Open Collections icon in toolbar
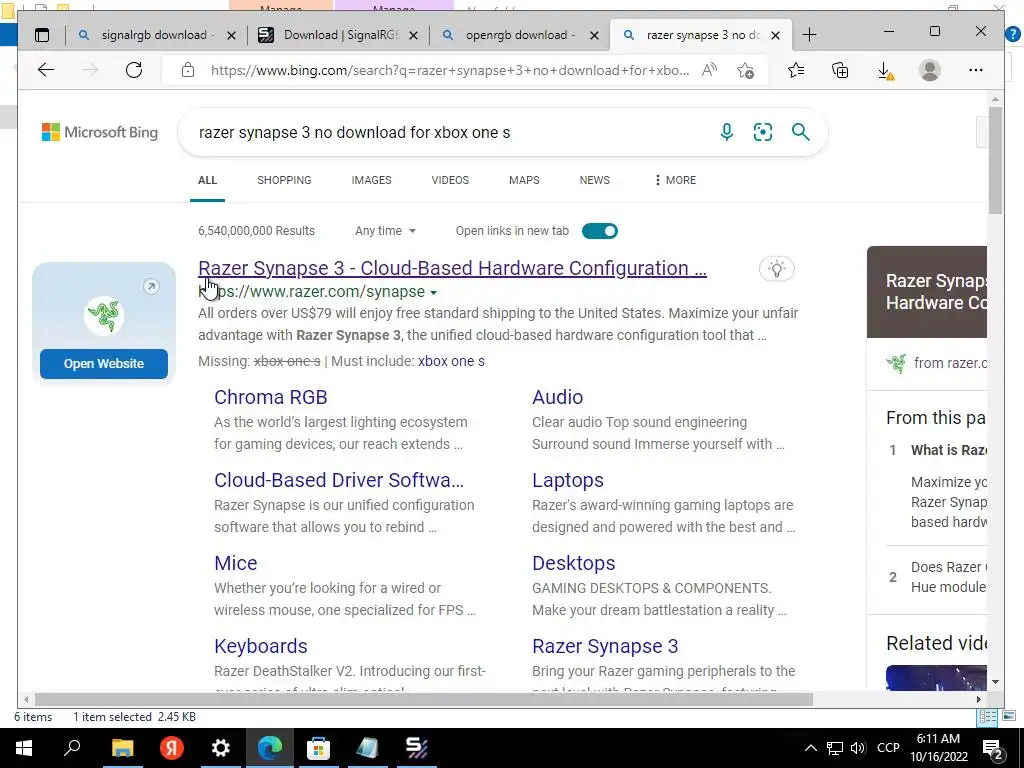Viewport: 1024px width, 768px height. click(840, 70)
